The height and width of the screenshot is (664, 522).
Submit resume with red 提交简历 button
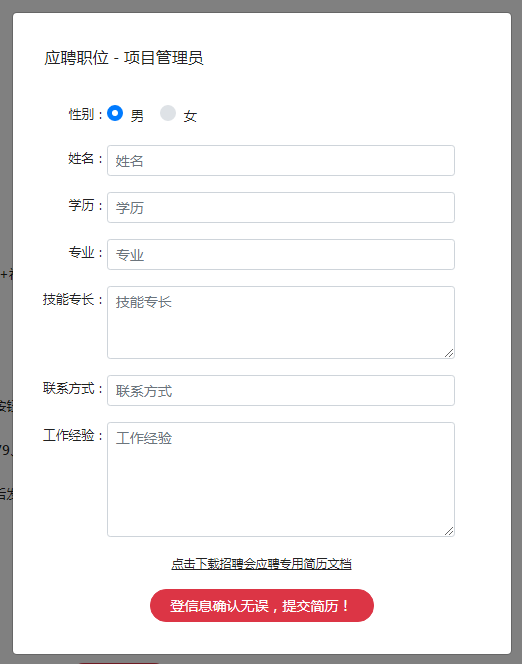coord(262,606)
